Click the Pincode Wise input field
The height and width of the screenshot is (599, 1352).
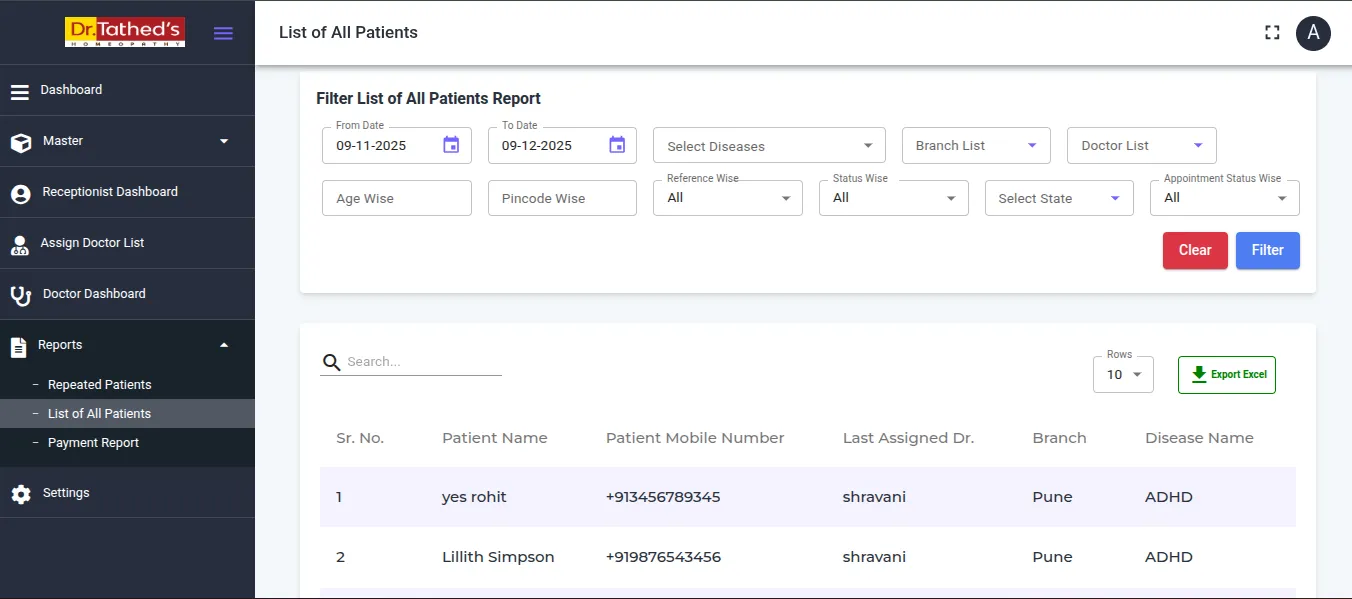[x=562, y=198]
